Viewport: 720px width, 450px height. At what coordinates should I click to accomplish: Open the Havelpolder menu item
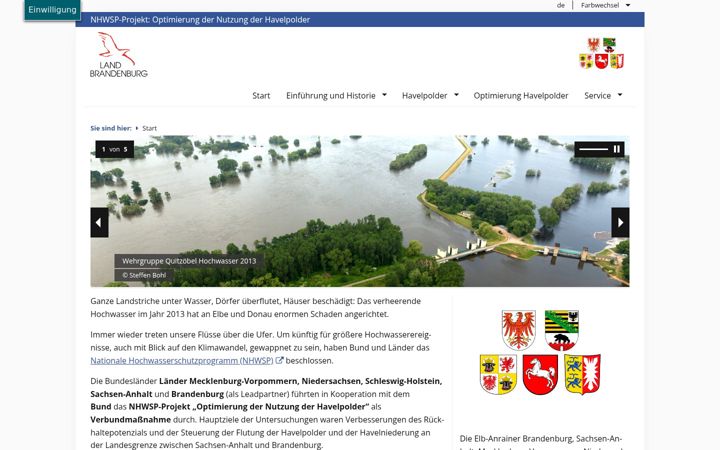424,96
